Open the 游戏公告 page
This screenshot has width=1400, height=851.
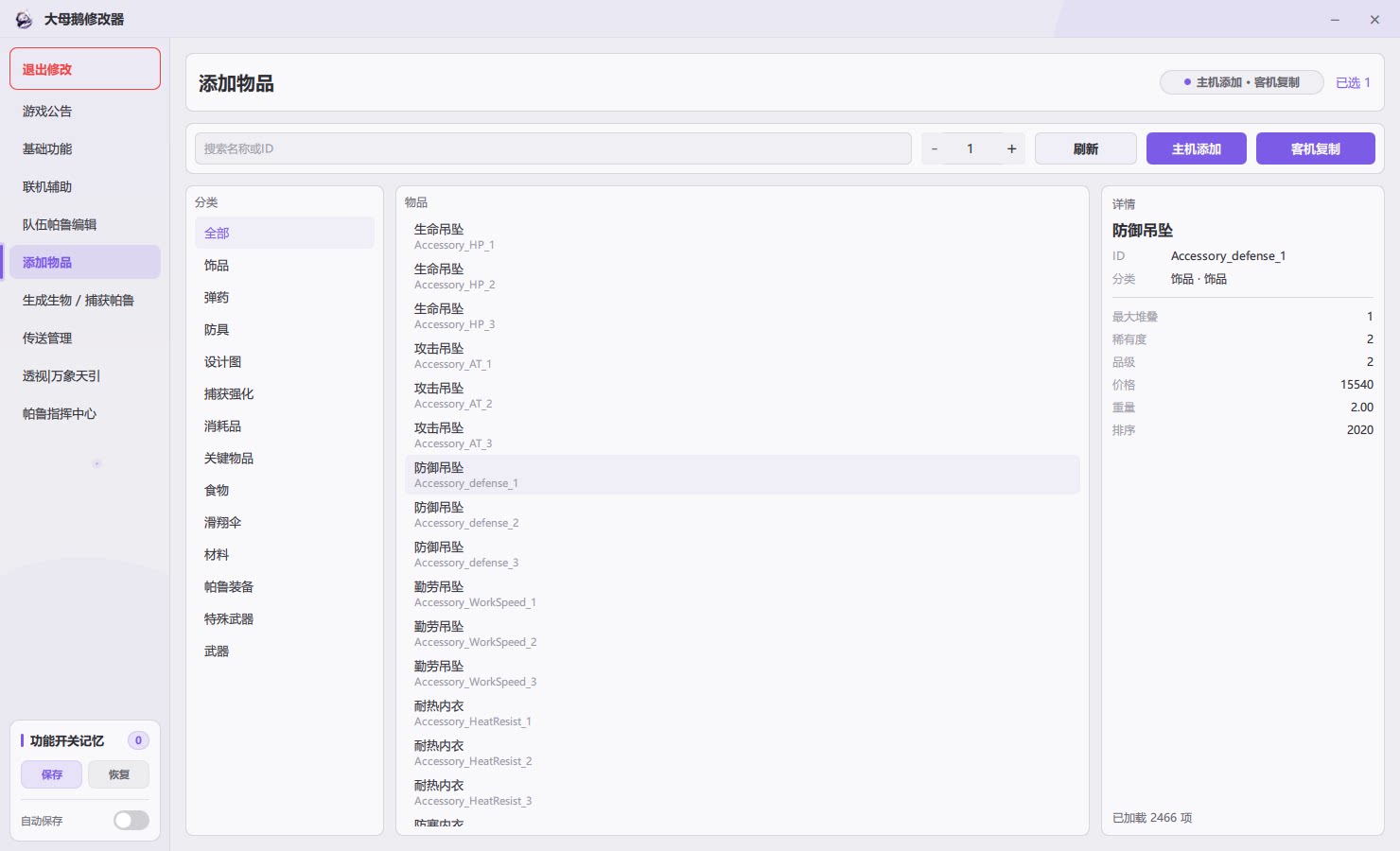85,112
